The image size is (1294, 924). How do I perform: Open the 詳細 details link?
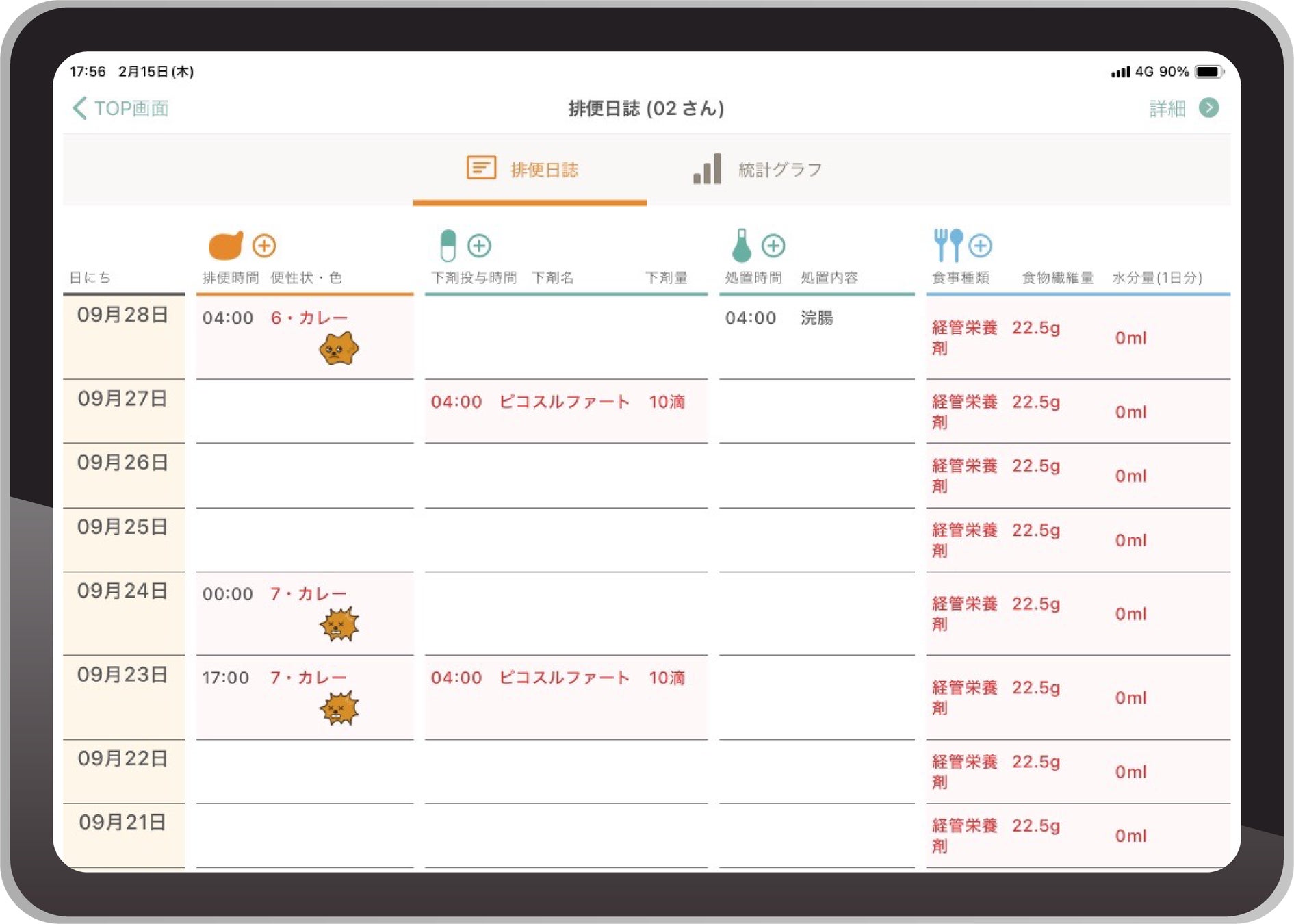pos(1167,108)
